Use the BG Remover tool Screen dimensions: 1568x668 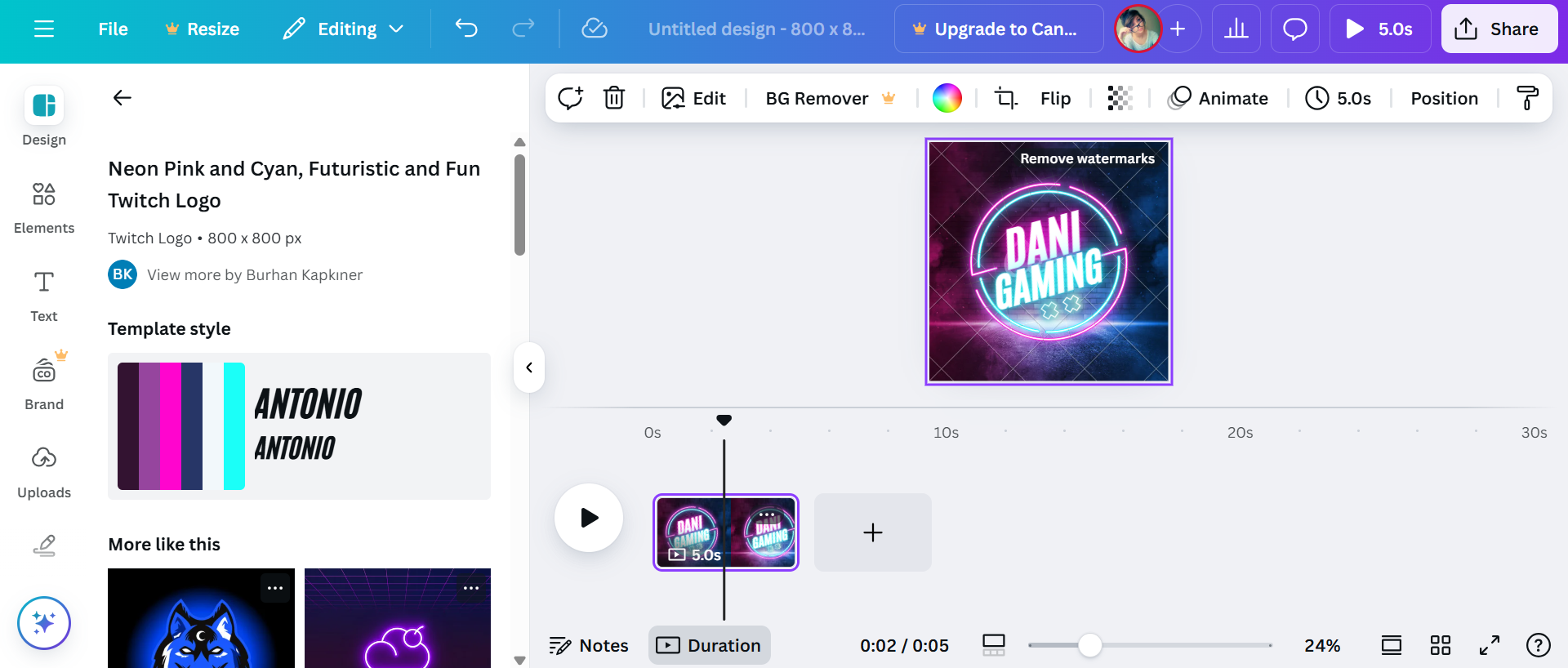[830, 98]
